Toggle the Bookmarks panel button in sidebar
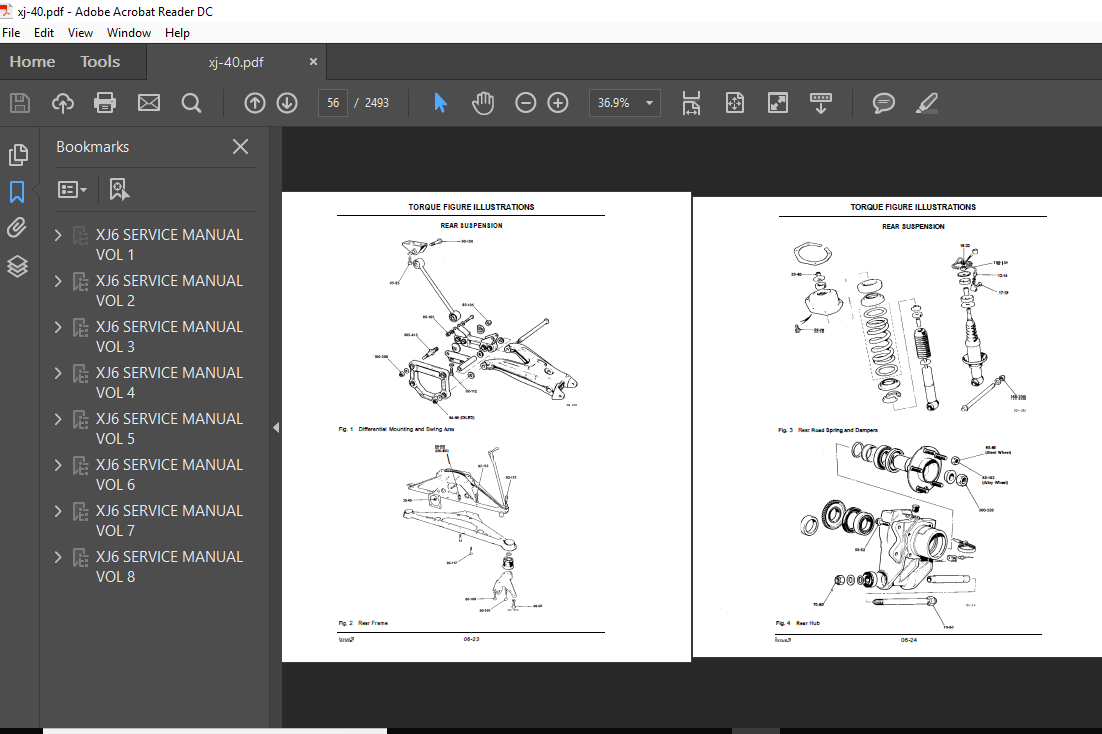1102x734 pixels. tap(17, 191)
